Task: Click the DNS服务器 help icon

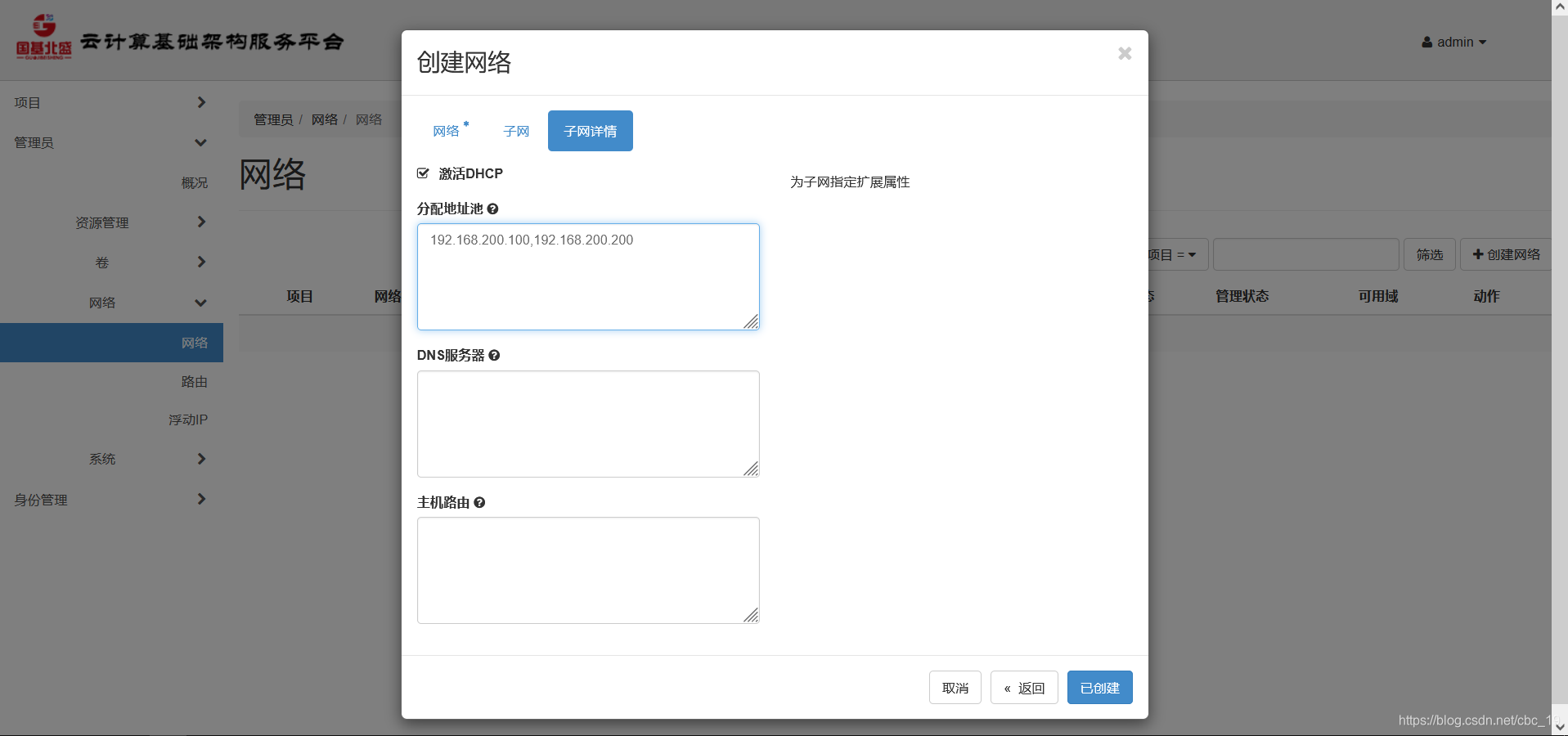Action: [x=495, y=356]
